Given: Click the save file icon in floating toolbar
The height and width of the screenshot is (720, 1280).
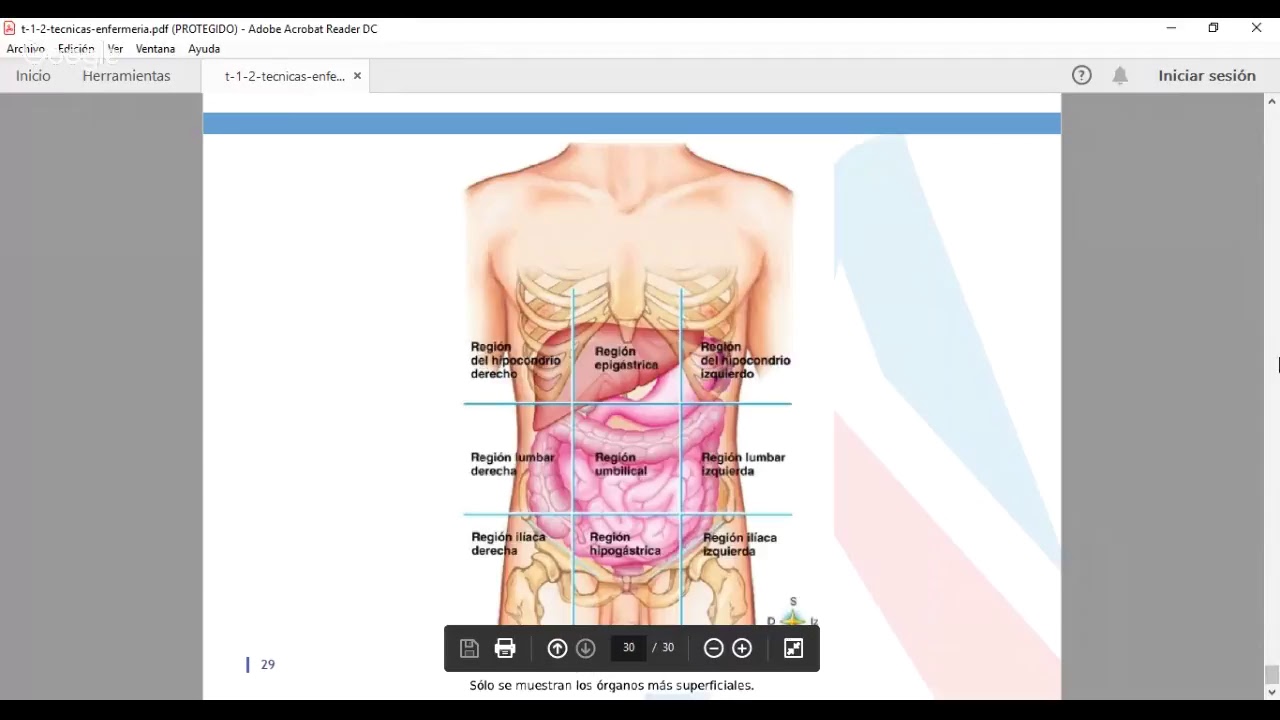Looking at the screenshot, I should 469,648.
